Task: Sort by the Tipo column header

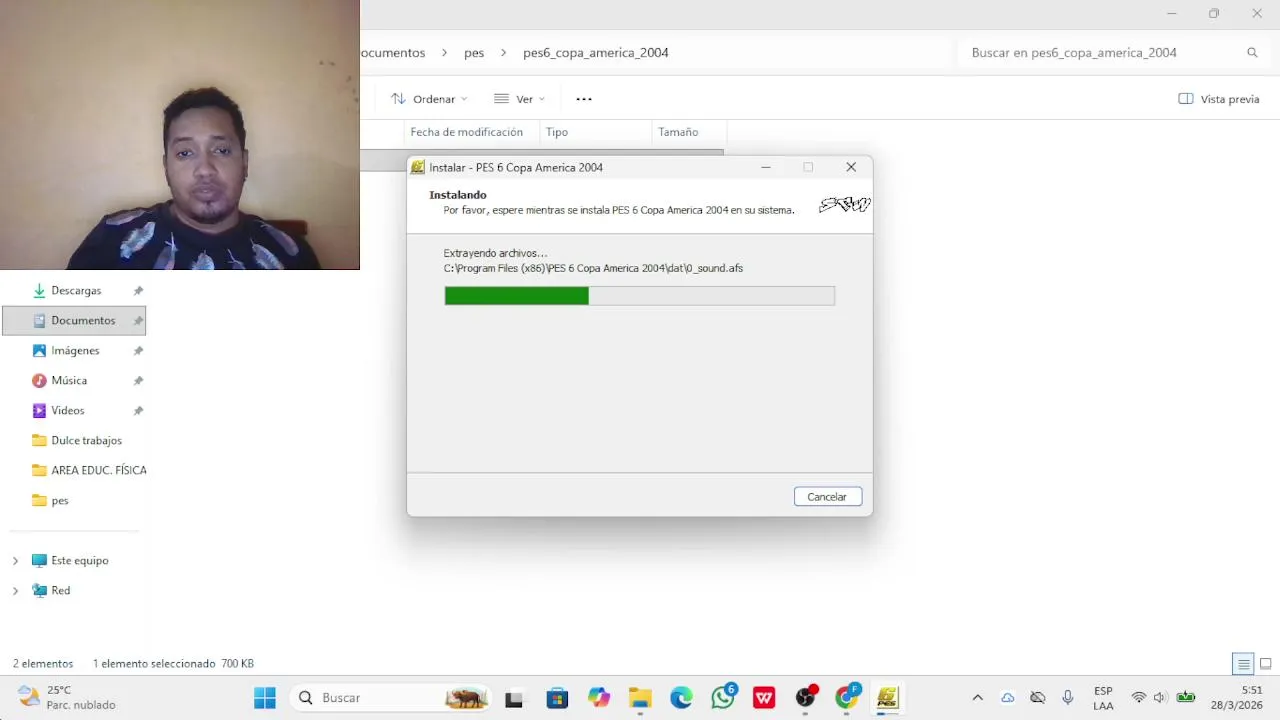Action: (x=557, y=132)
